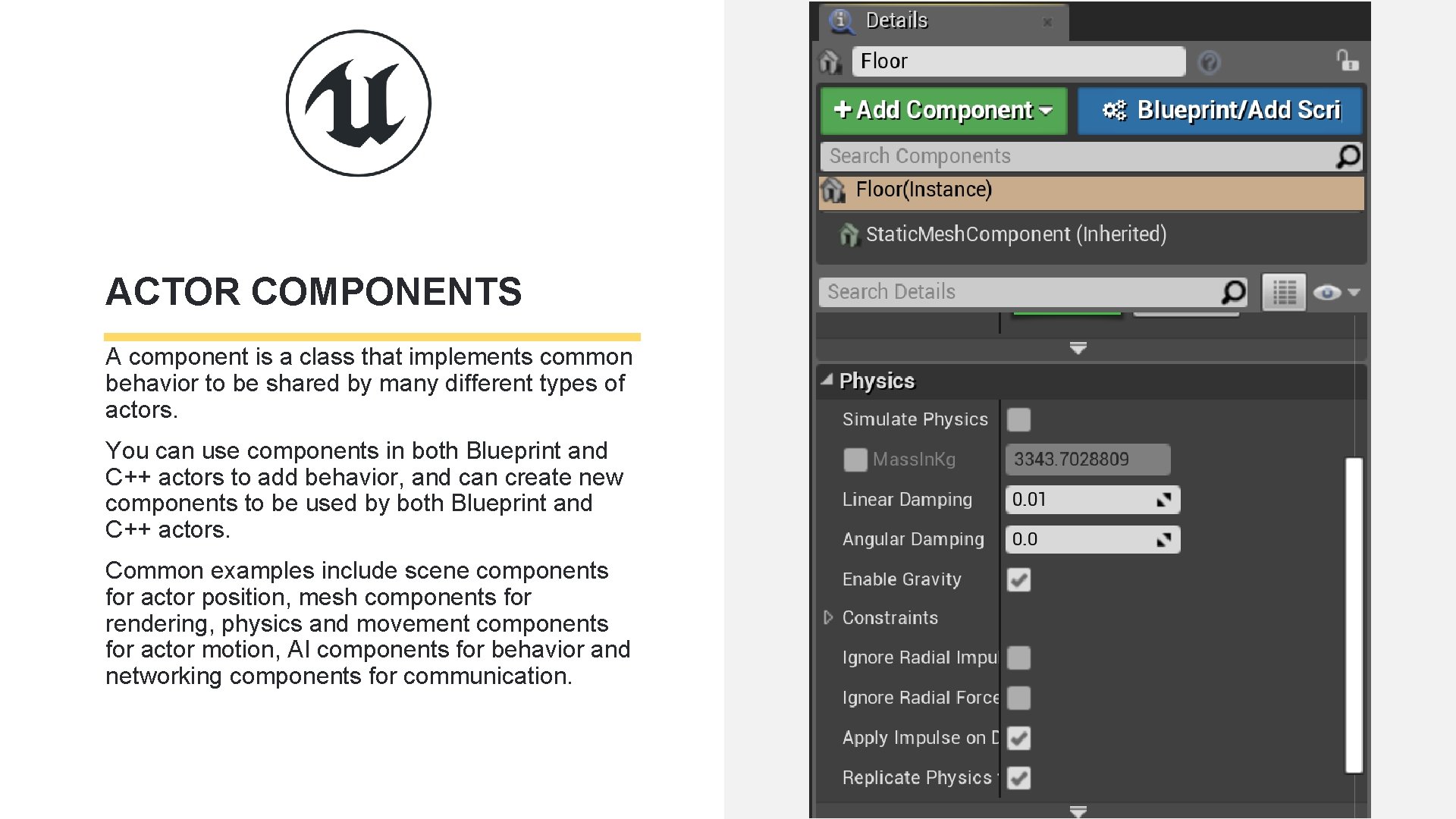The height and width of the screenshot is (819, 1456).
Task: Click the home/actor icon next to Floor
Action: click(x=833, y=61)
